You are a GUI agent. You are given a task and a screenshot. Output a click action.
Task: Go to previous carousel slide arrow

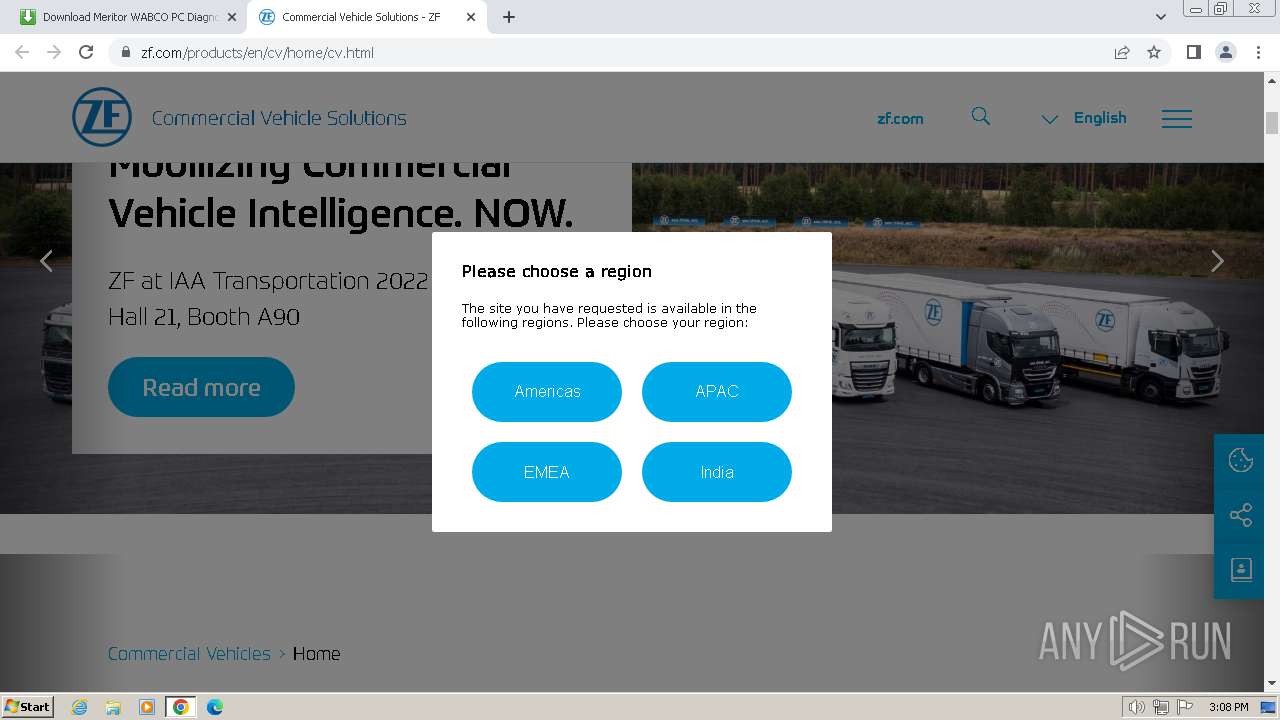pyautogui.click(x=46, y=261)
